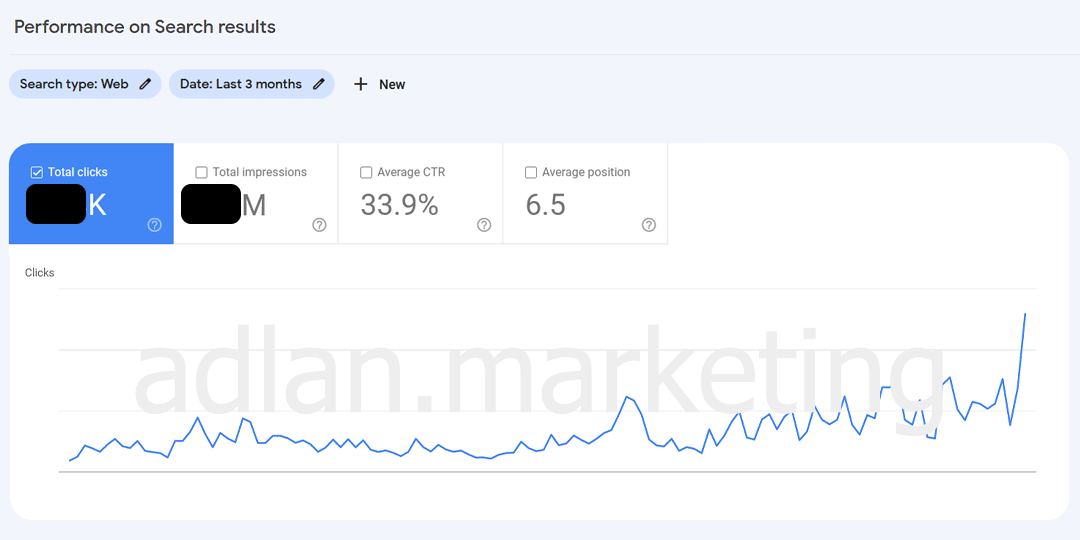Select the 6.5 Average position value
Screen dimensions: 1080x540
(x=546, y=205)
